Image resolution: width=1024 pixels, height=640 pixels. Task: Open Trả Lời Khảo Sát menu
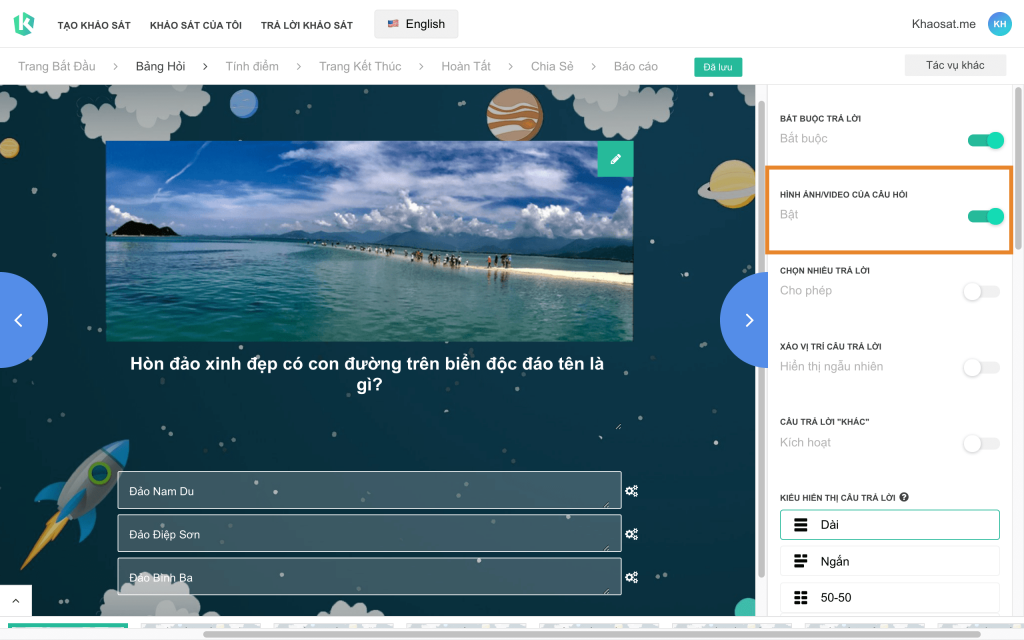tap(307, 25)
